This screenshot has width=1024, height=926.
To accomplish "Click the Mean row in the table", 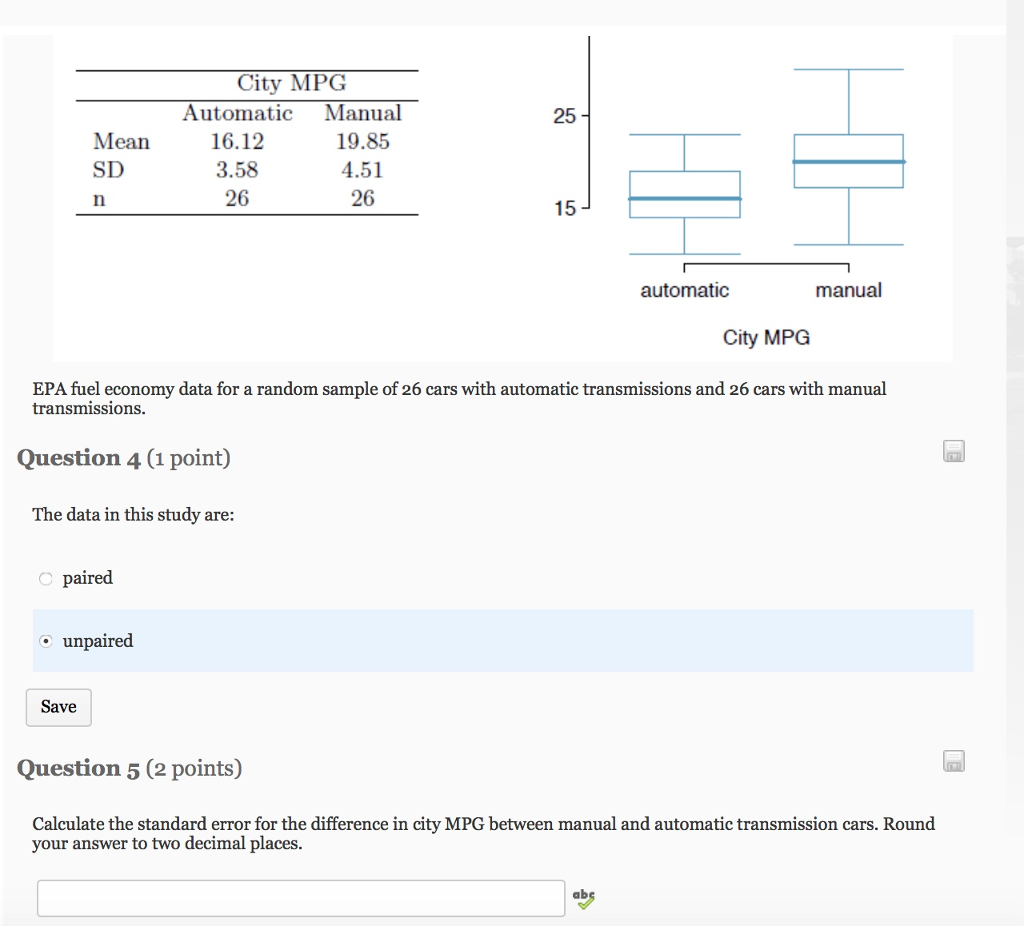I will 245,141.
